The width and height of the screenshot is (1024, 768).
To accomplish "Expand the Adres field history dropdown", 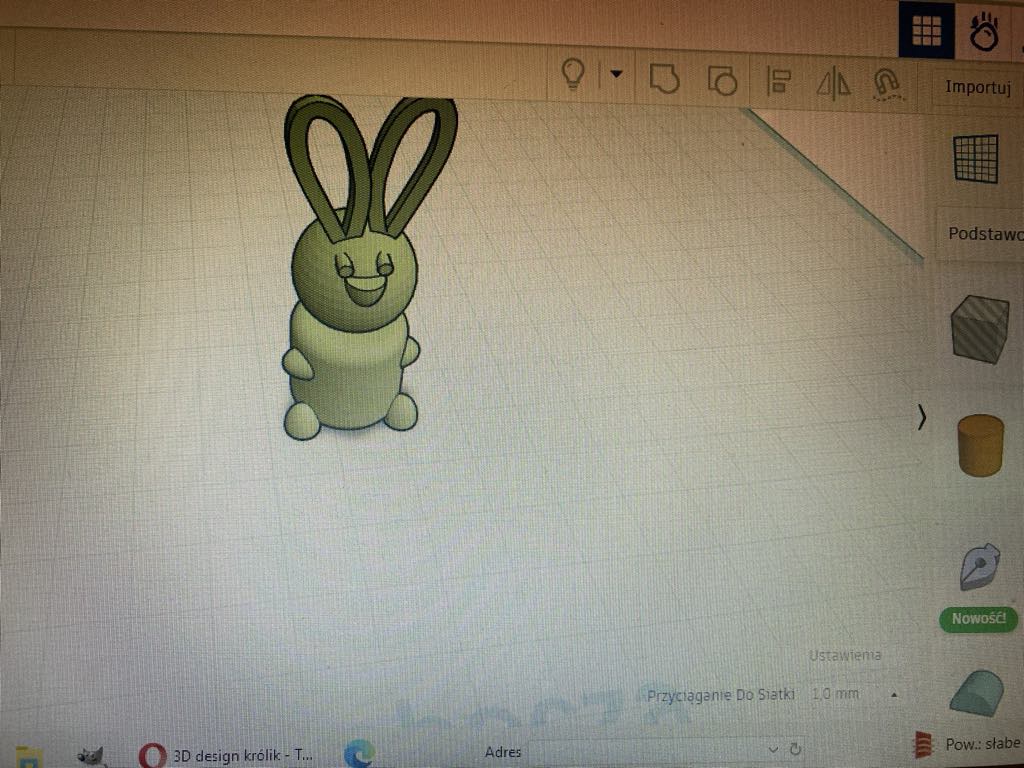I will (773, 749).
